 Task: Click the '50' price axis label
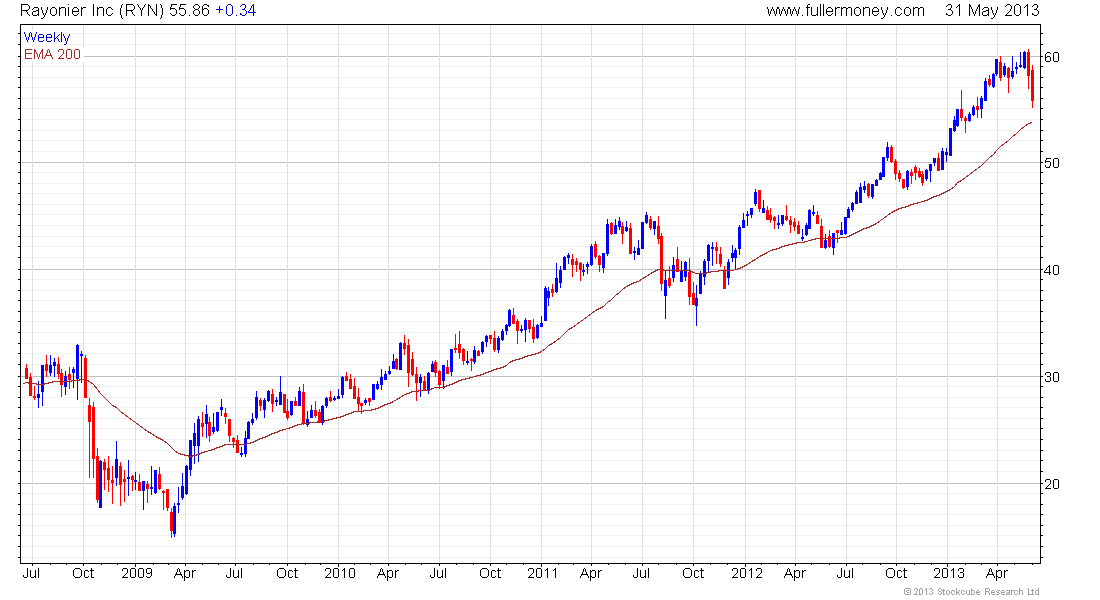[1052, 164]
